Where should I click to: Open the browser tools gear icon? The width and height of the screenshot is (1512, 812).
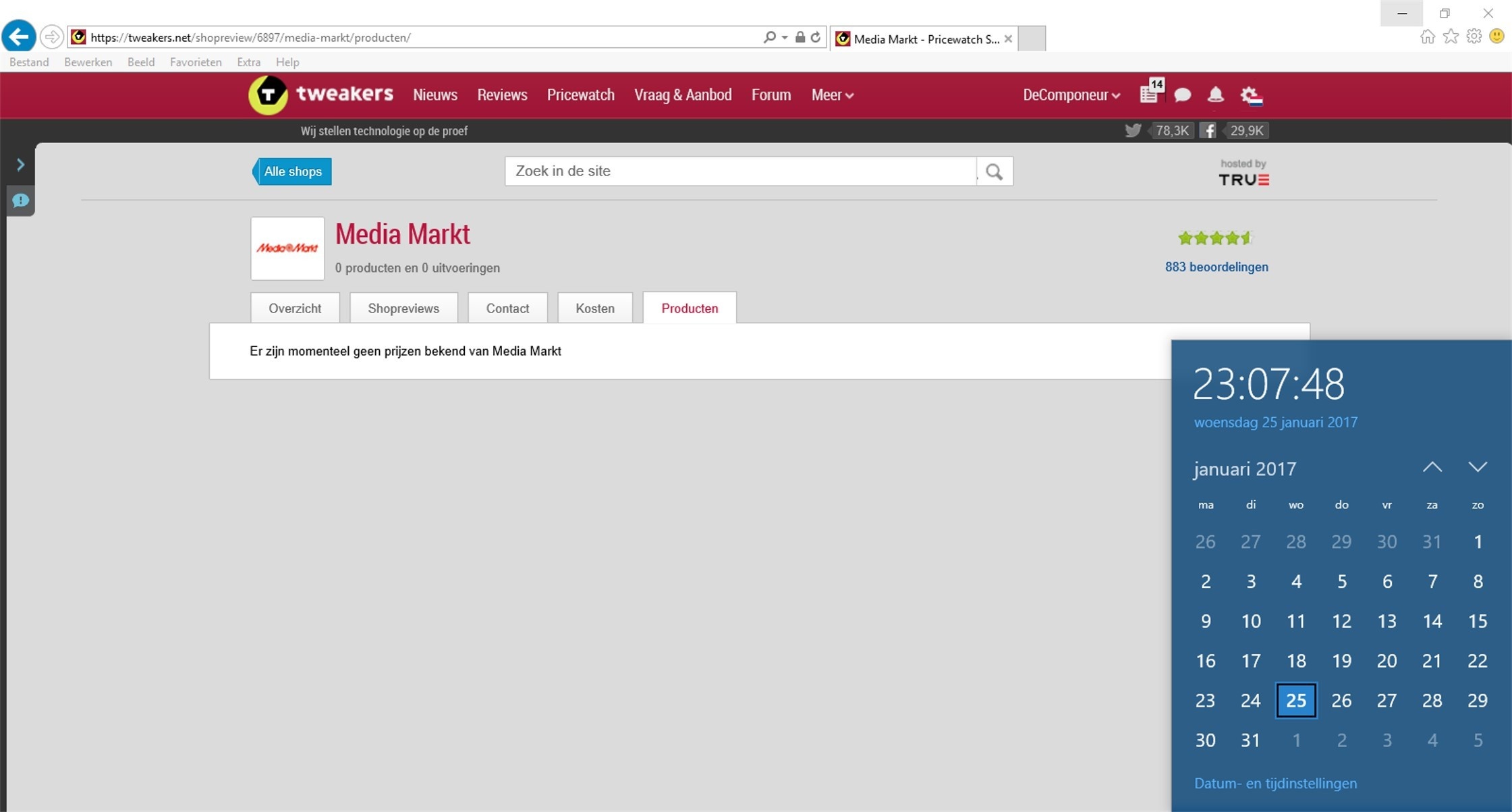coord(1474,36)
